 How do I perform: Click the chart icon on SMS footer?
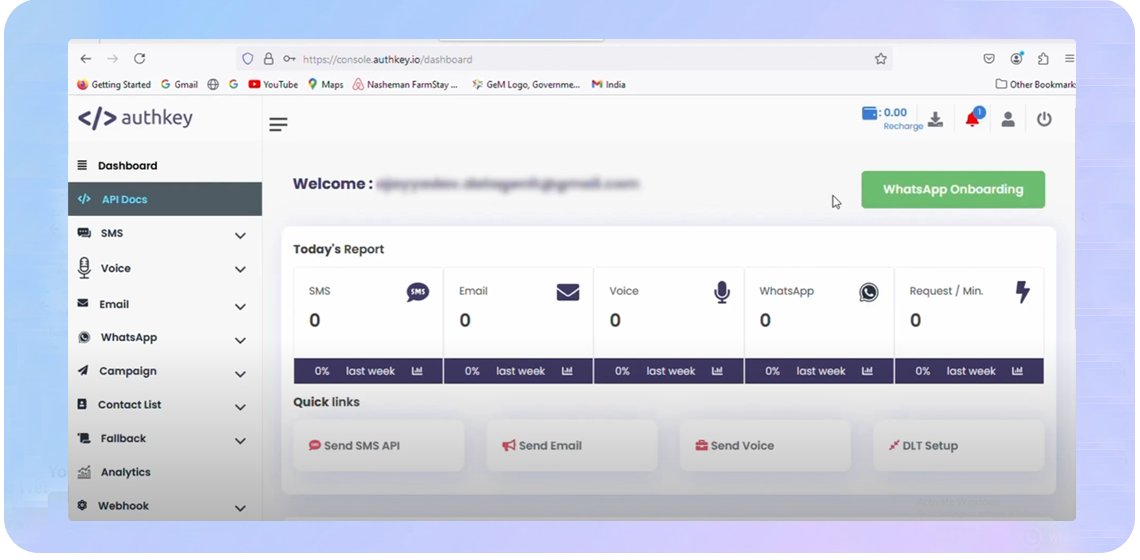click(x=417, y=371)
